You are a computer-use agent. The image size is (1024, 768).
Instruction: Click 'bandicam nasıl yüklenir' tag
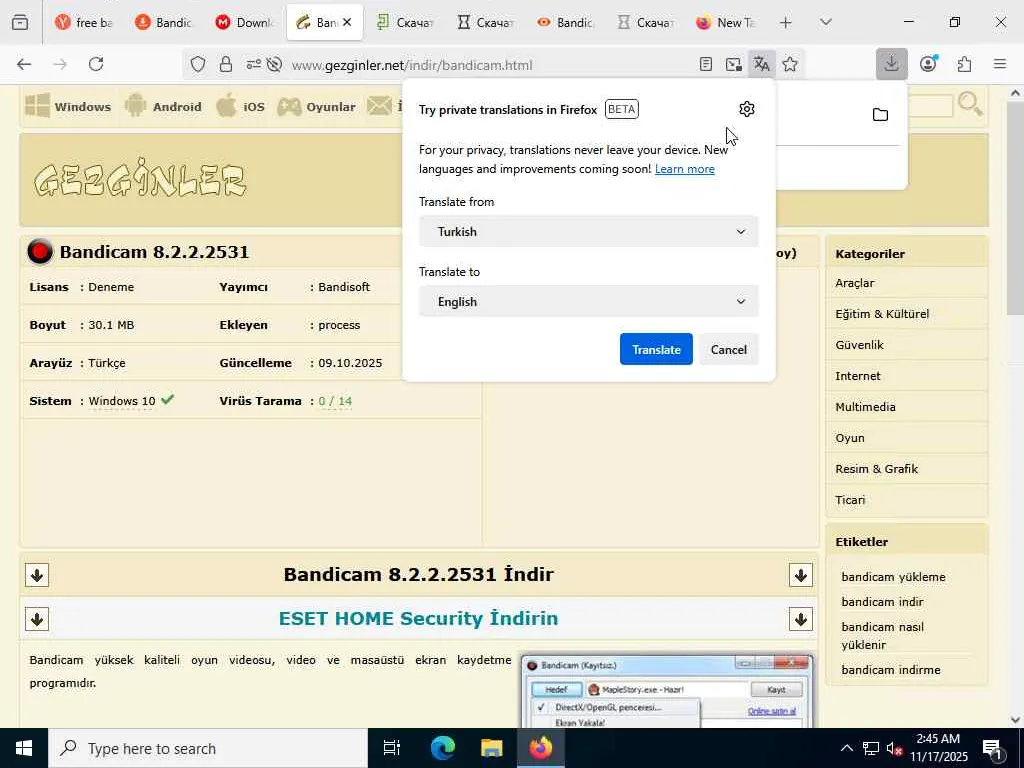(x=883, y=636)
